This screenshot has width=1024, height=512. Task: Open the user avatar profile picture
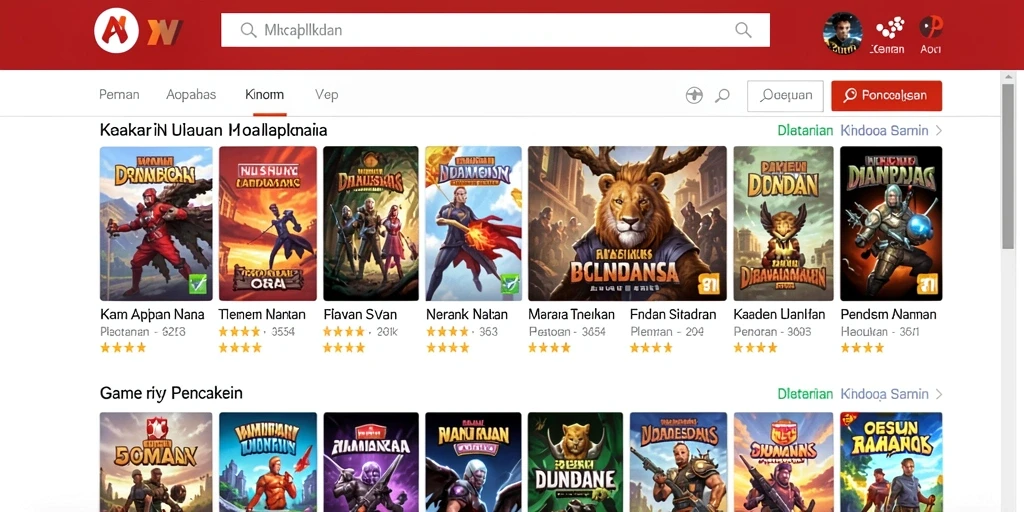coord(842,33)
